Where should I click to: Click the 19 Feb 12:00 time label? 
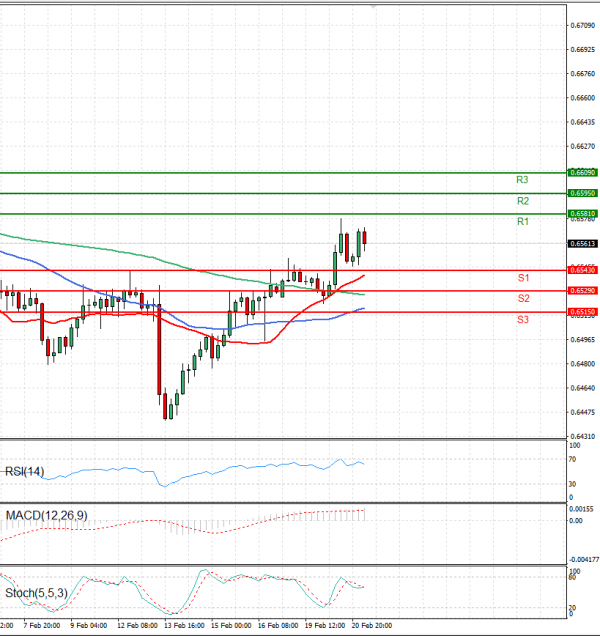click(x=325, y=625)
